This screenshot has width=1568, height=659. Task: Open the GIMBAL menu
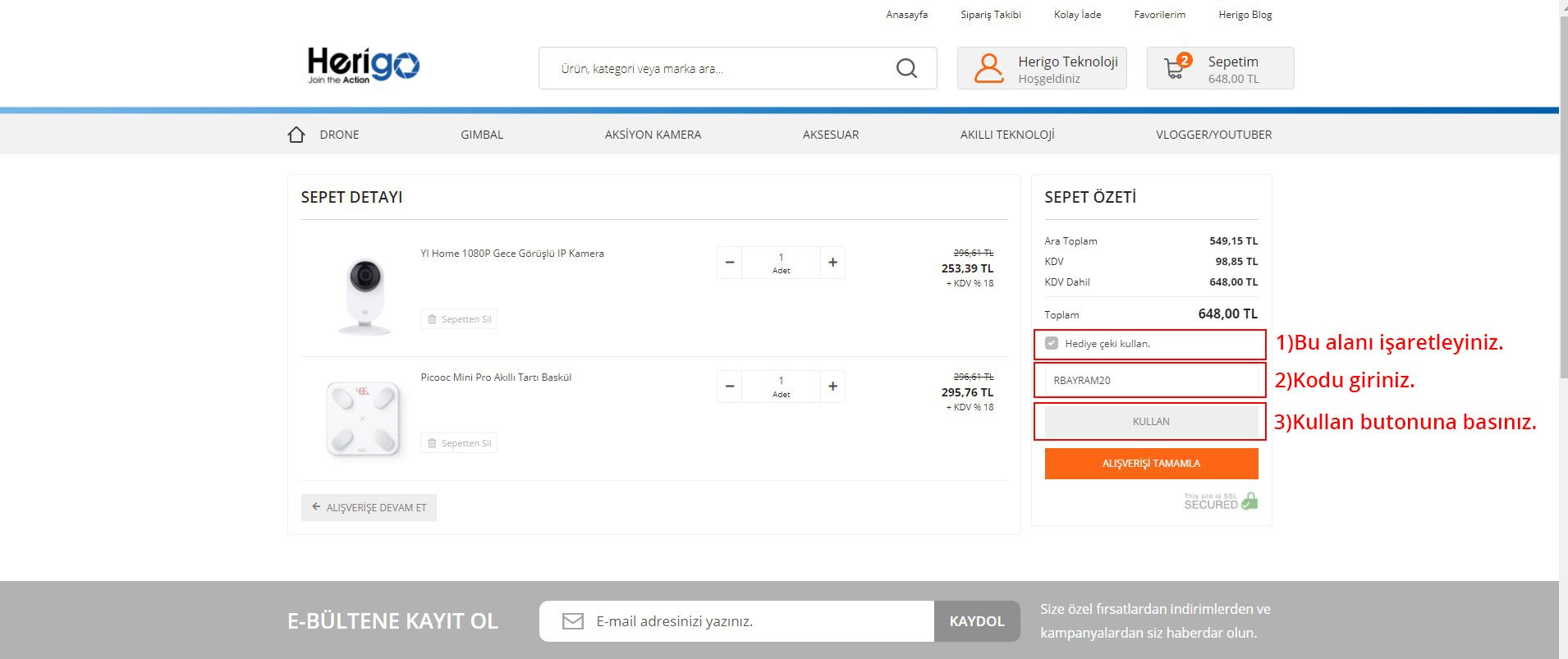pos(482,135)
